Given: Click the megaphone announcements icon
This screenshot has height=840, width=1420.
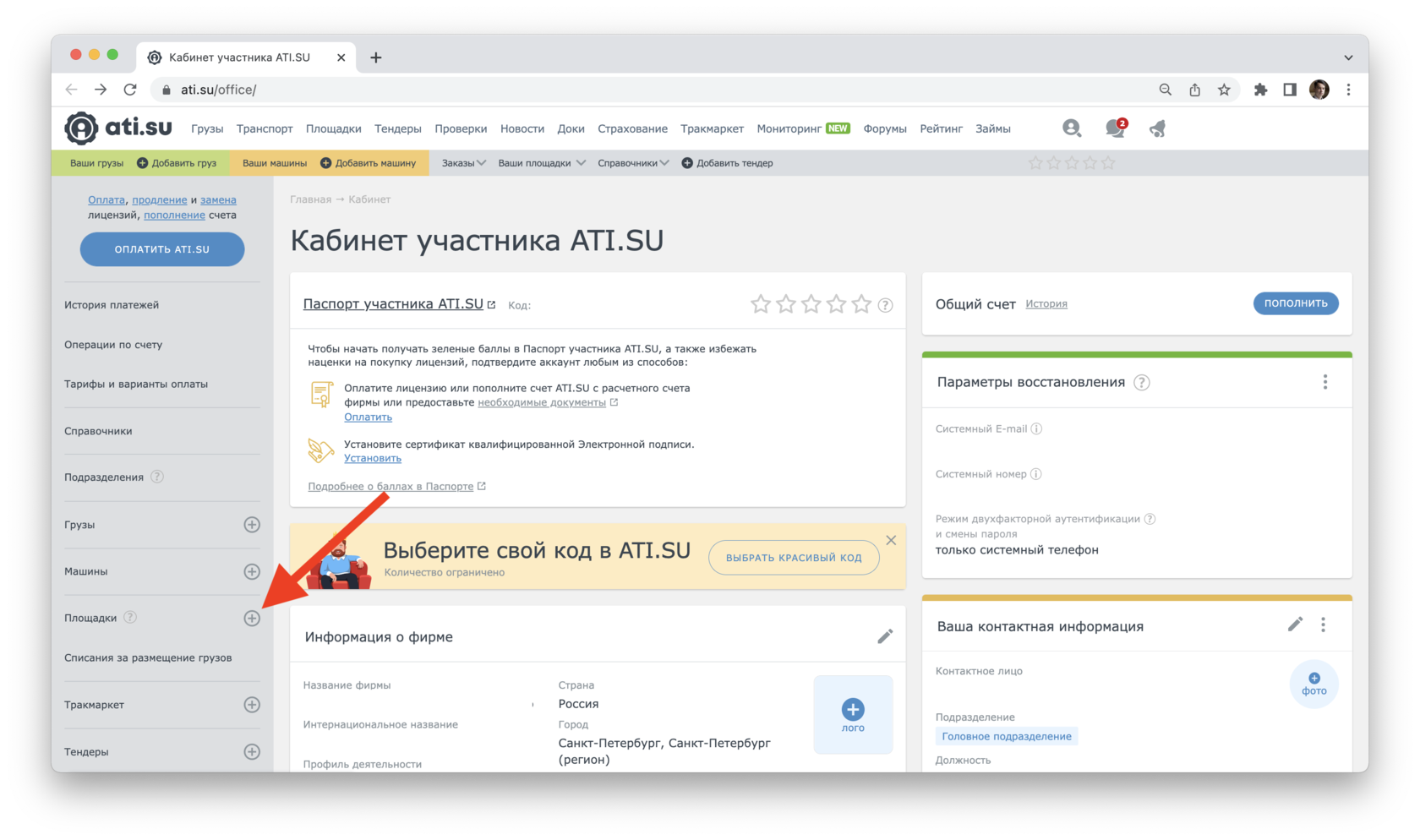Looking at the screenshot, I should [x=1158, y=128].
